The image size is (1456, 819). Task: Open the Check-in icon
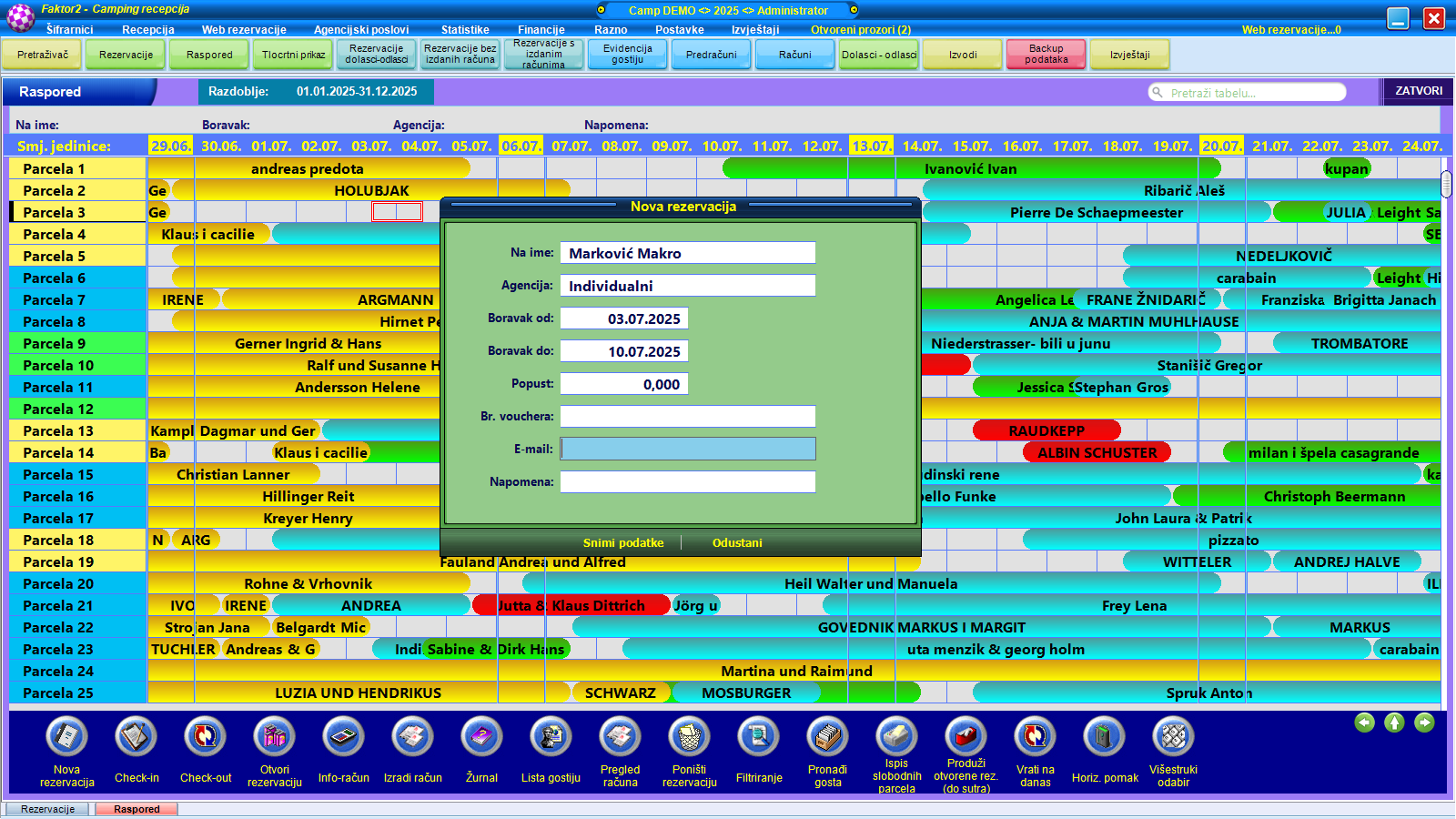(x=136, y=737)
